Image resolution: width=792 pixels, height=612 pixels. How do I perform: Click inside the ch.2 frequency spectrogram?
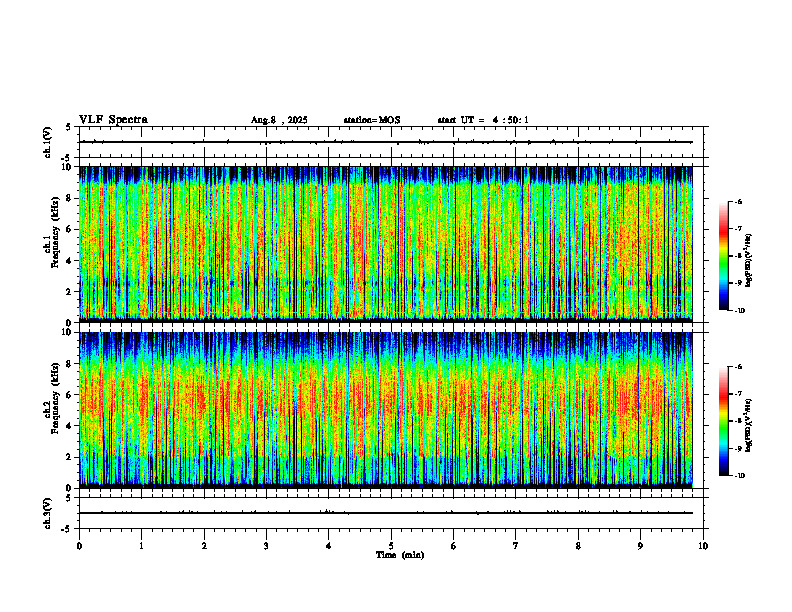pos(386,410)
